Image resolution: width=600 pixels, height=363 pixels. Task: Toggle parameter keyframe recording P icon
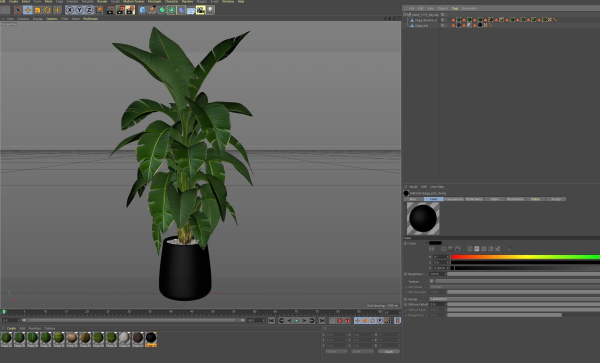pyautogui.click(x=380, y=321)
